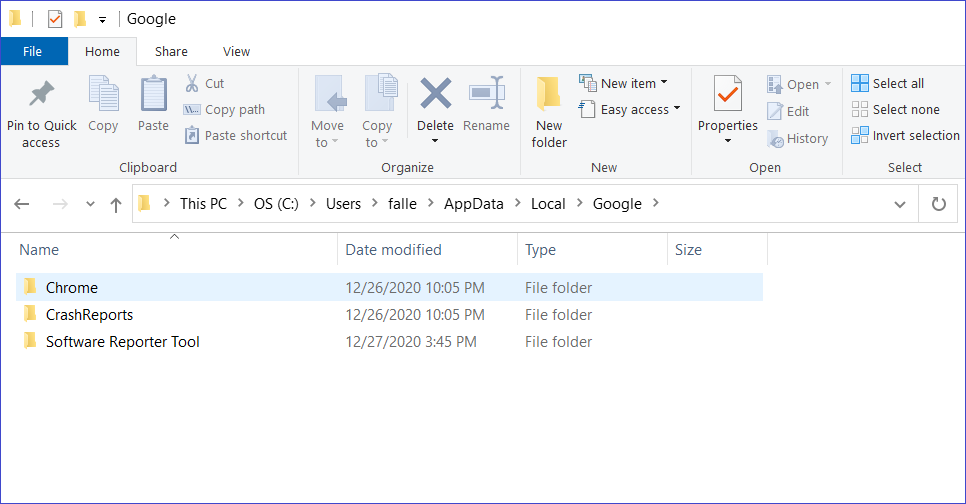Open the File menu tab
This screenshot has height=504, width=966.
coord(34,51)
